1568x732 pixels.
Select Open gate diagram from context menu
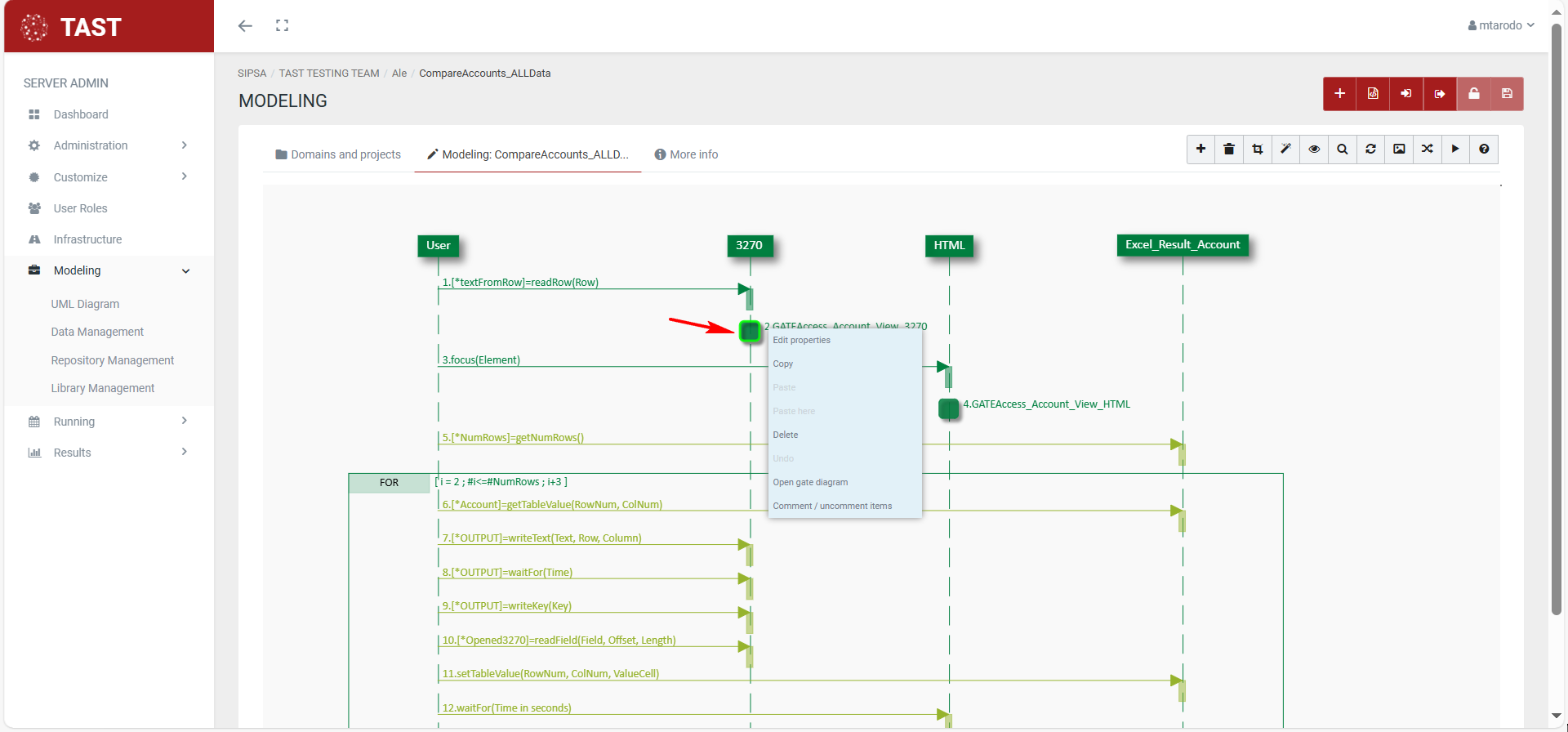(x=810, y=482)
